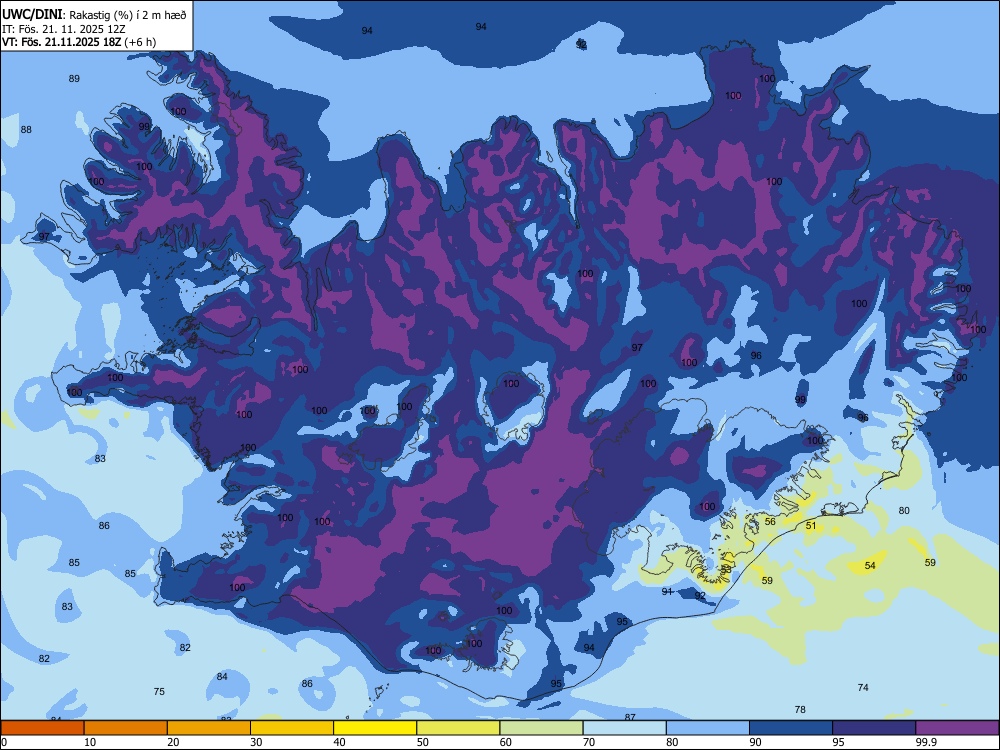Screen dimensions: 1000x750
Task: Click the '89' humidity value on the map
Action: click(x=74, y=78)
